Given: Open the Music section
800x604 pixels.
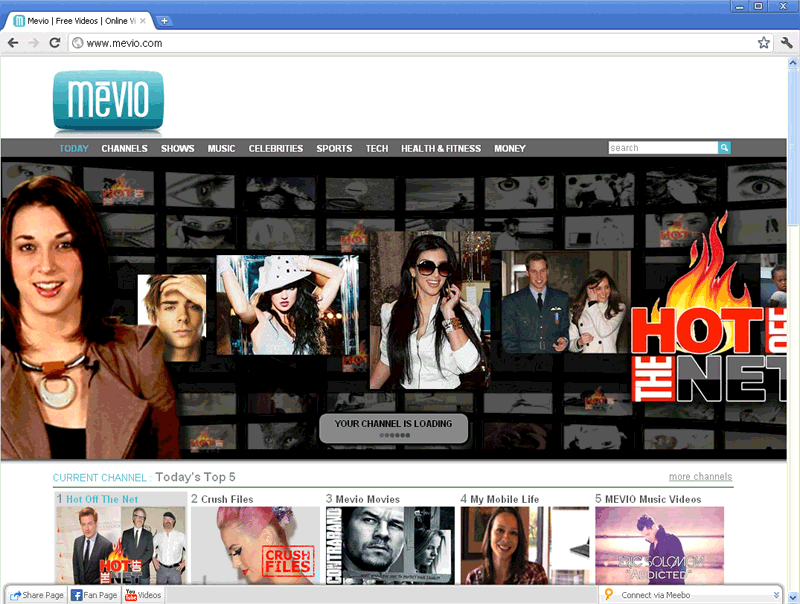Looking at the screenshot, I should click(x=221, y=149).
